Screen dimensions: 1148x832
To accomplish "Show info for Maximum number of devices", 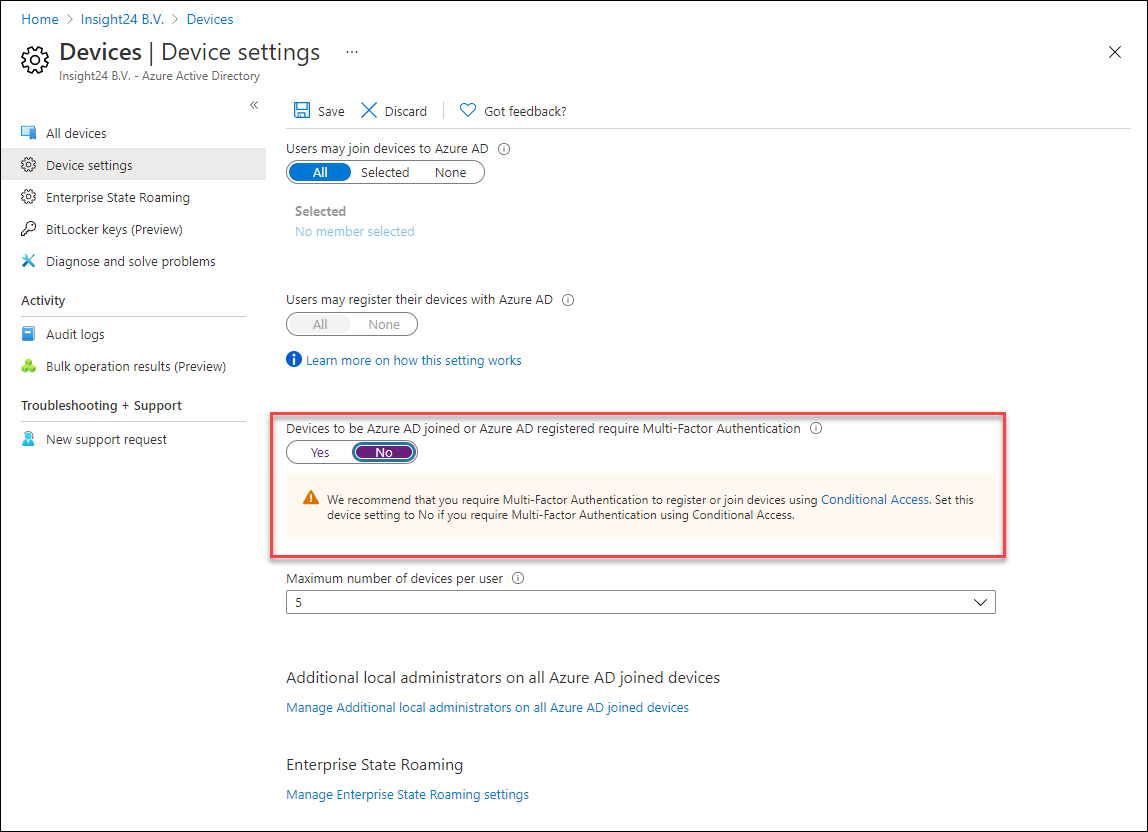I will (x=518, y=578).
